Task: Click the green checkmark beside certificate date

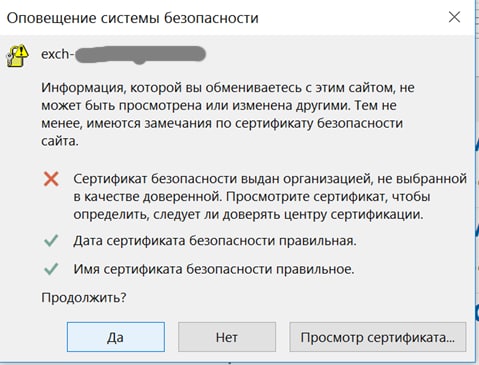Action: click(51, 240)
